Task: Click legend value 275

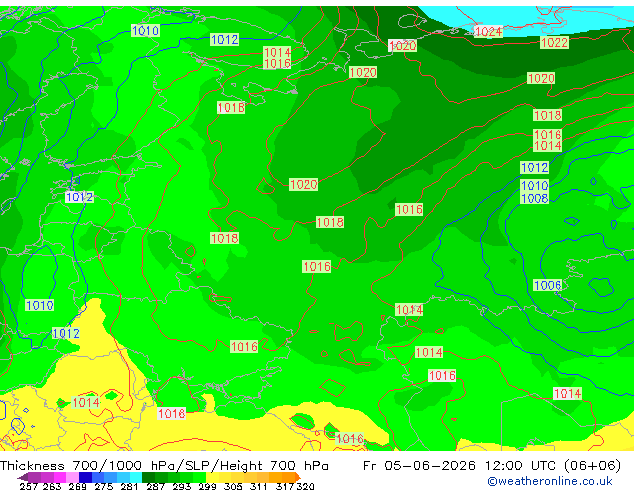Action: tap(104, 486)
